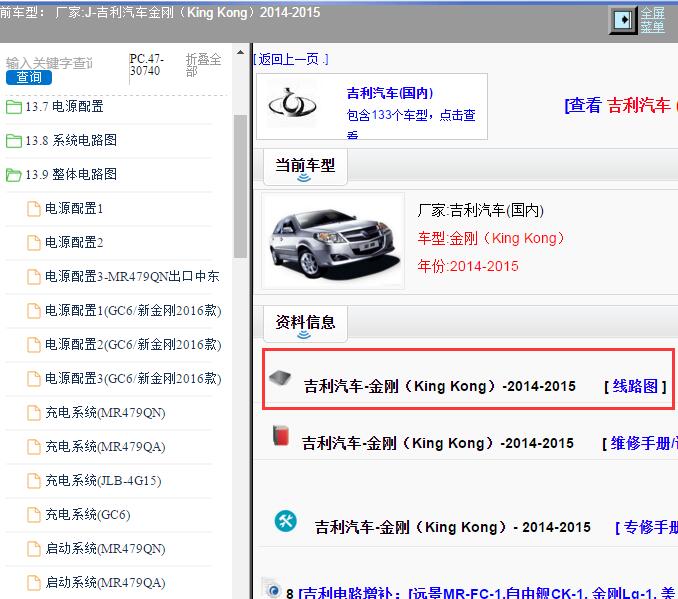Click 车型:金刚(King Kong) text
Image resolution: width=678 pixels, height=599 pixels.
(x=491, y=238)
